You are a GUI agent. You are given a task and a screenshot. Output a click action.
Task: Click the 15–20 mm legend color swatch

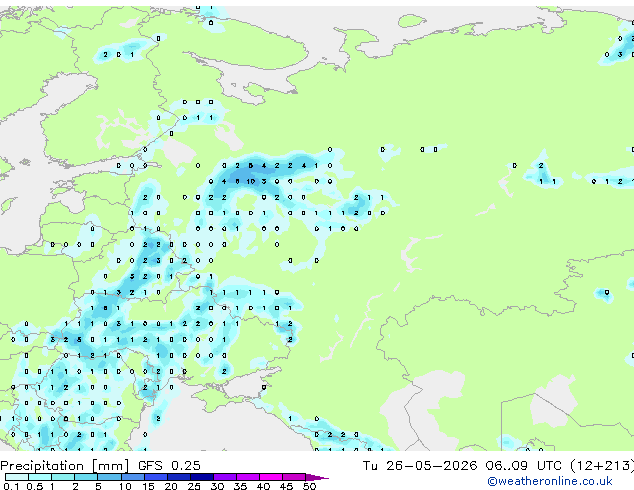pyautogui.click(x=155, y=477)
